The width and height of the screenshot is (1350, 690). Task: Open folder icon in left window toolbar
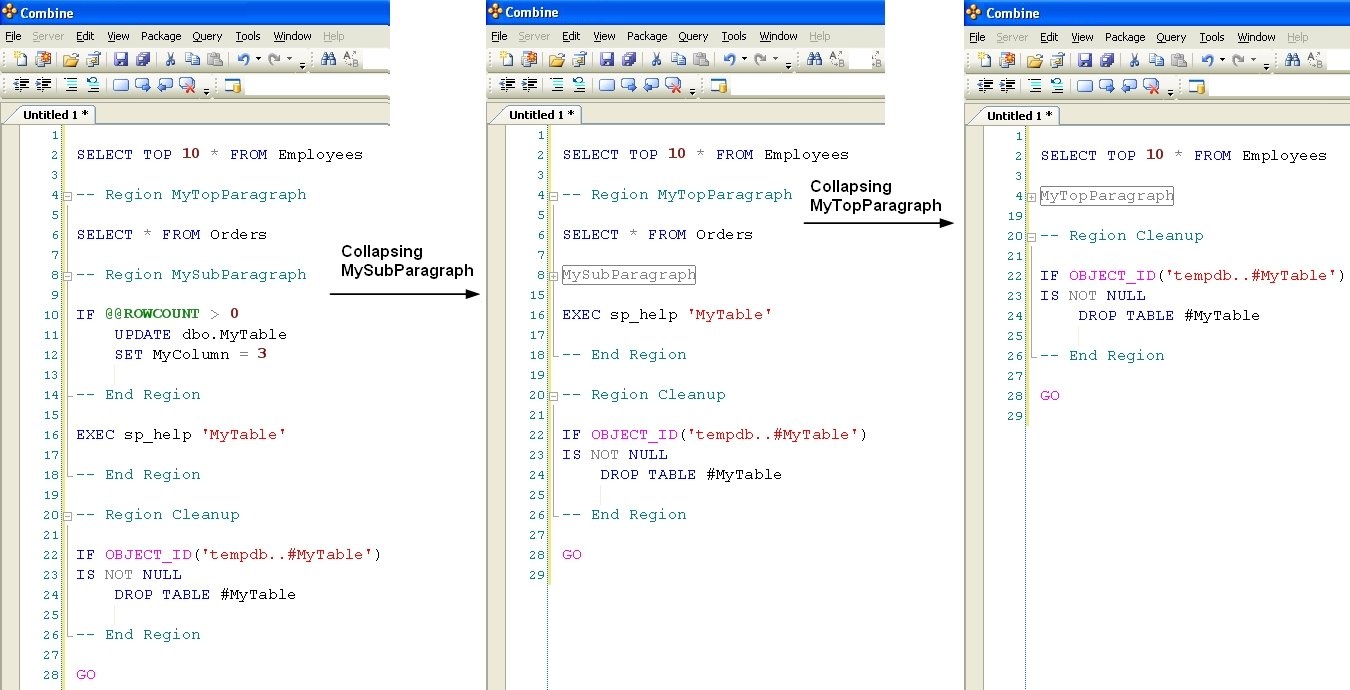70,60
